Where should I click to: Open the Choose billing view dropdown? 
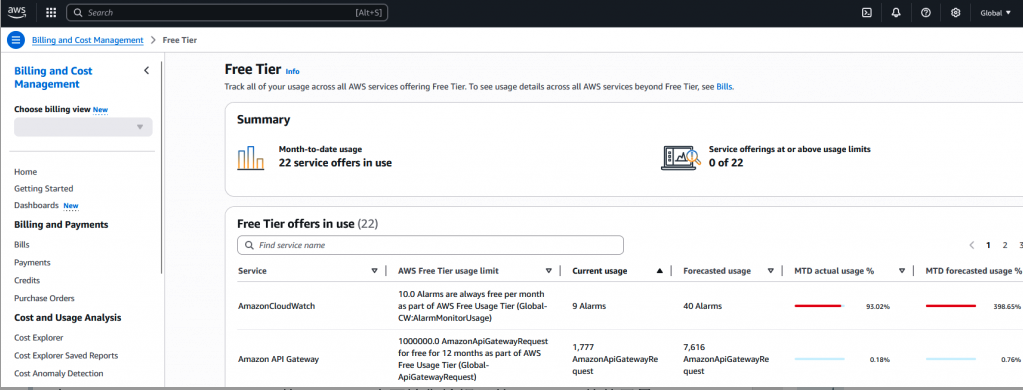point(84,127)
